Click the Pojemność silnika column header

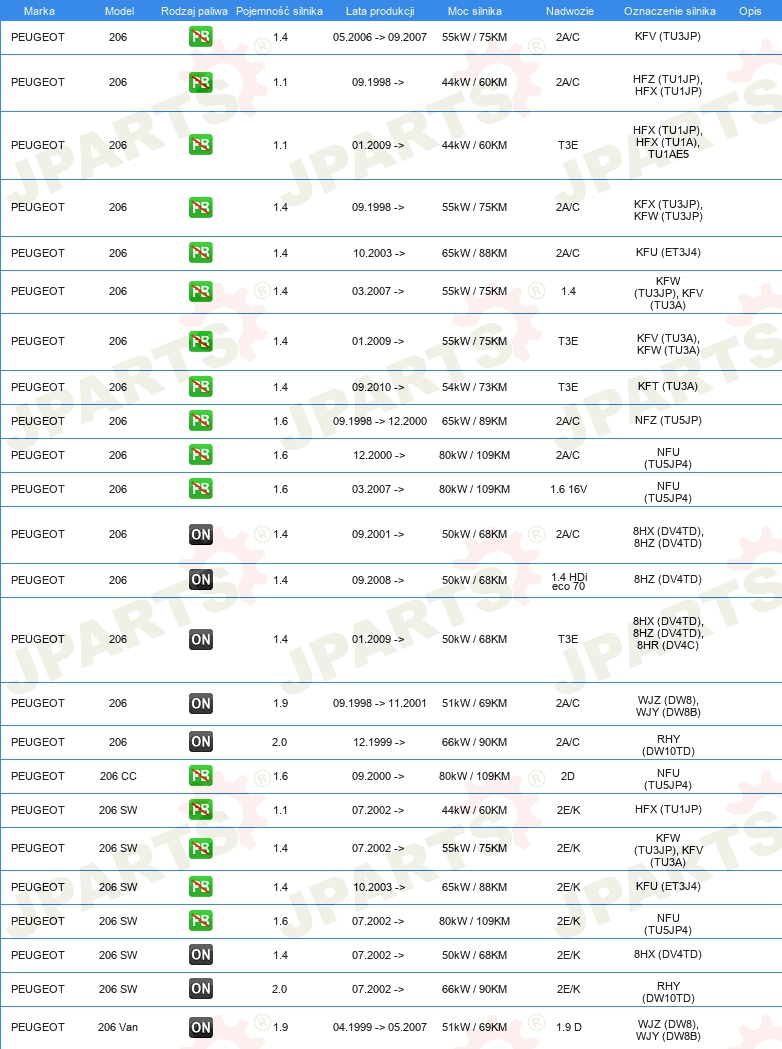pos(279,11)
